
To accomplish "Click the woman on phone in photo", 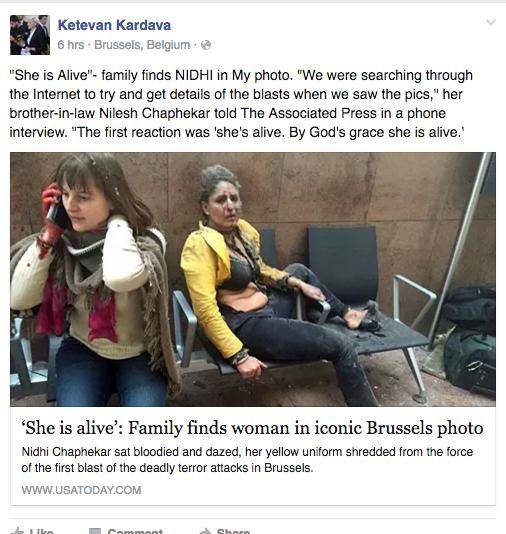I will (92, 279).
